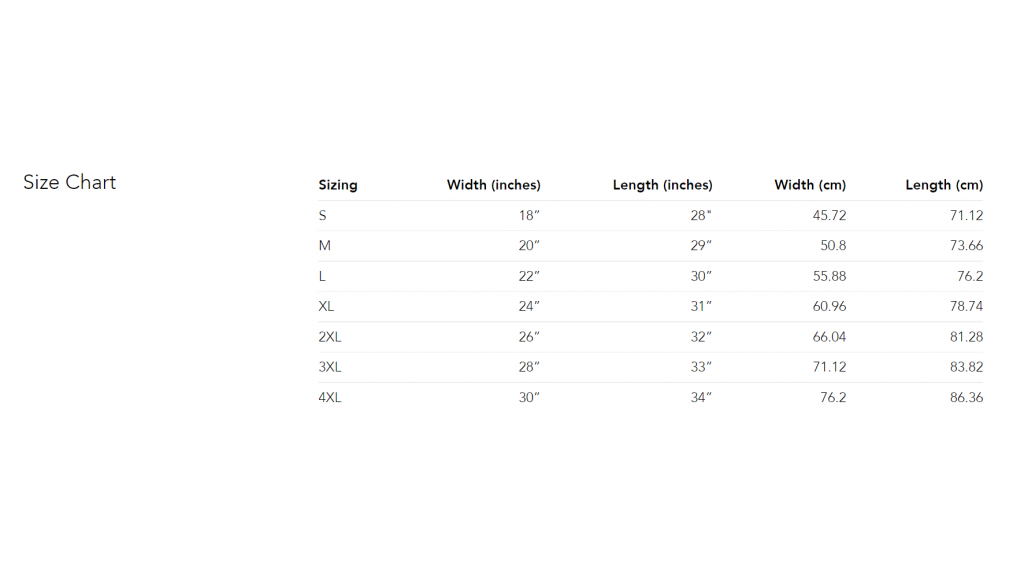Screen dimensions: 1024x576
Task: Click the 55.88 width cm value
Action: pyautogui.click(x=829, y=276)
